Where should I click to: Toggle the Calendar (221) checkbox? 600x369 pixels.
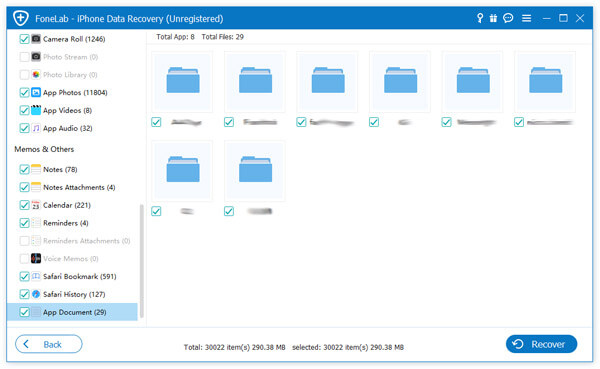[24, 205]
